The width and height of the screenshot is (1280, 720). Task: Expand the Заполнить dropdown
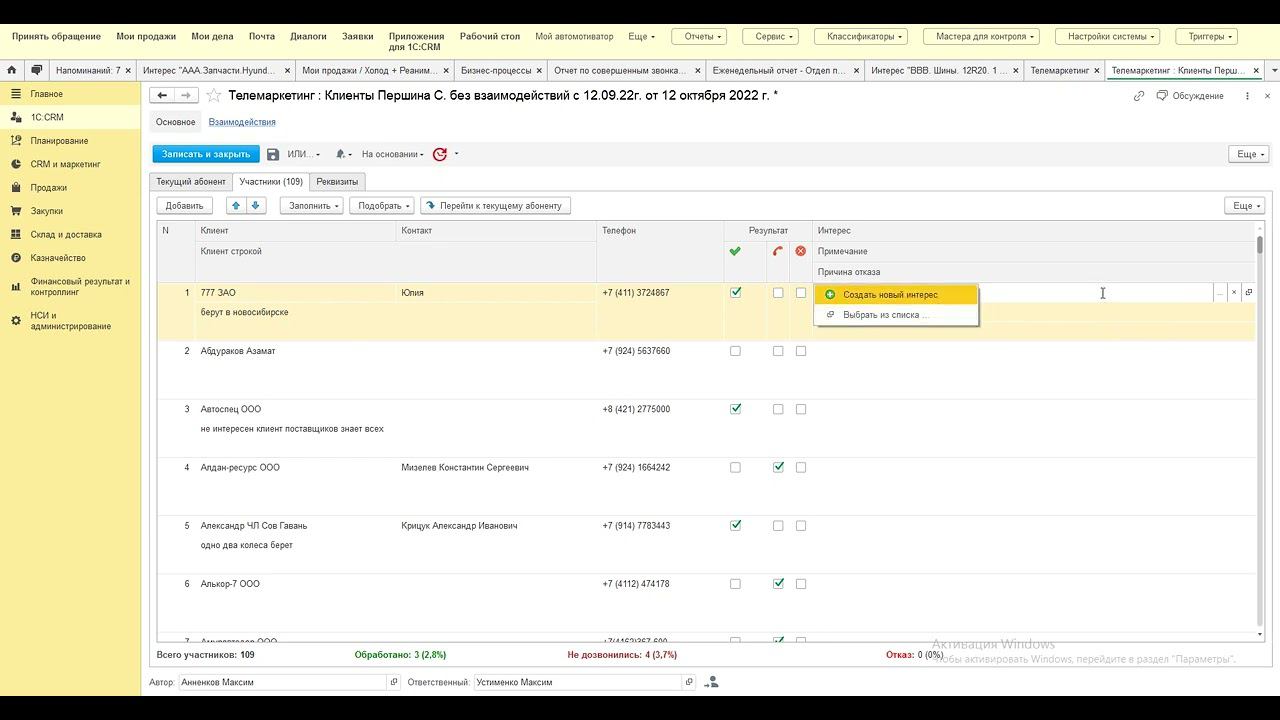(311, 205)
